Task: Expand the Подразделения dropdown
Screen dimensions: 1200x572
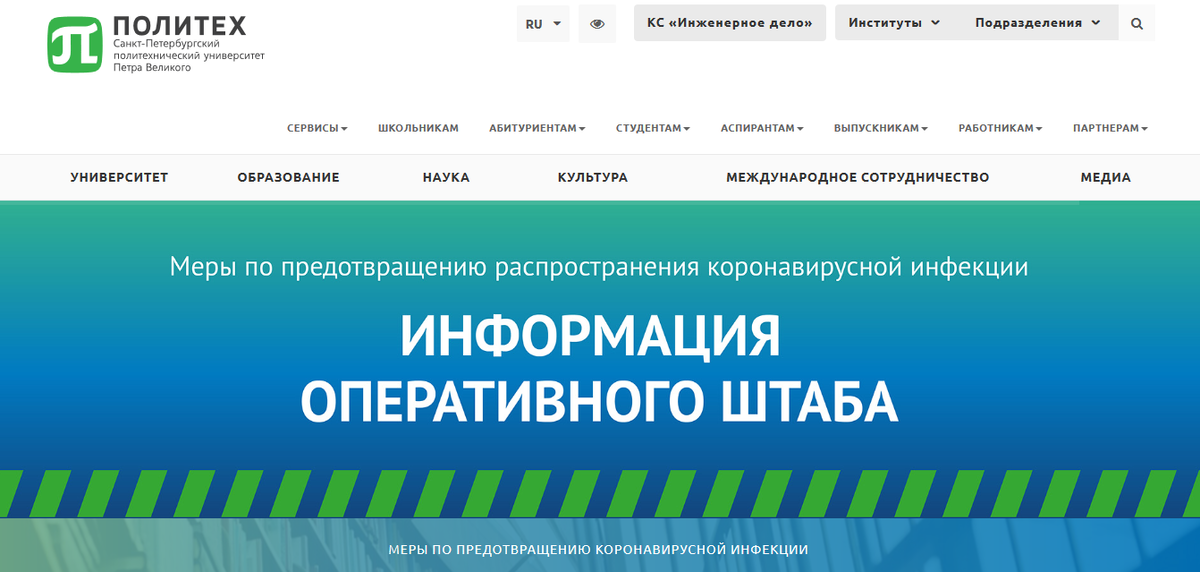Action: (1038, 23)
